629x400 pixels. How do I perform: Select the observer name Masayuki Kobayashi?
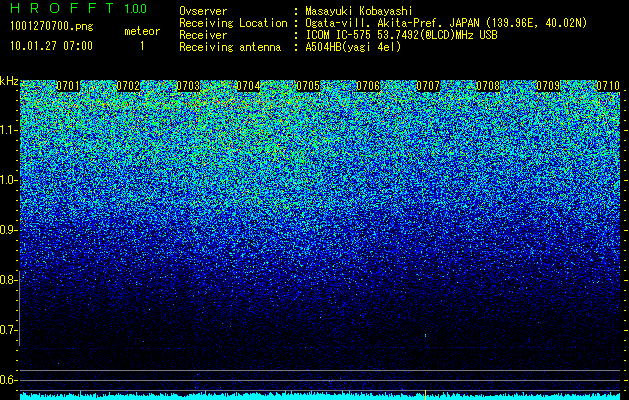point(359,11)
